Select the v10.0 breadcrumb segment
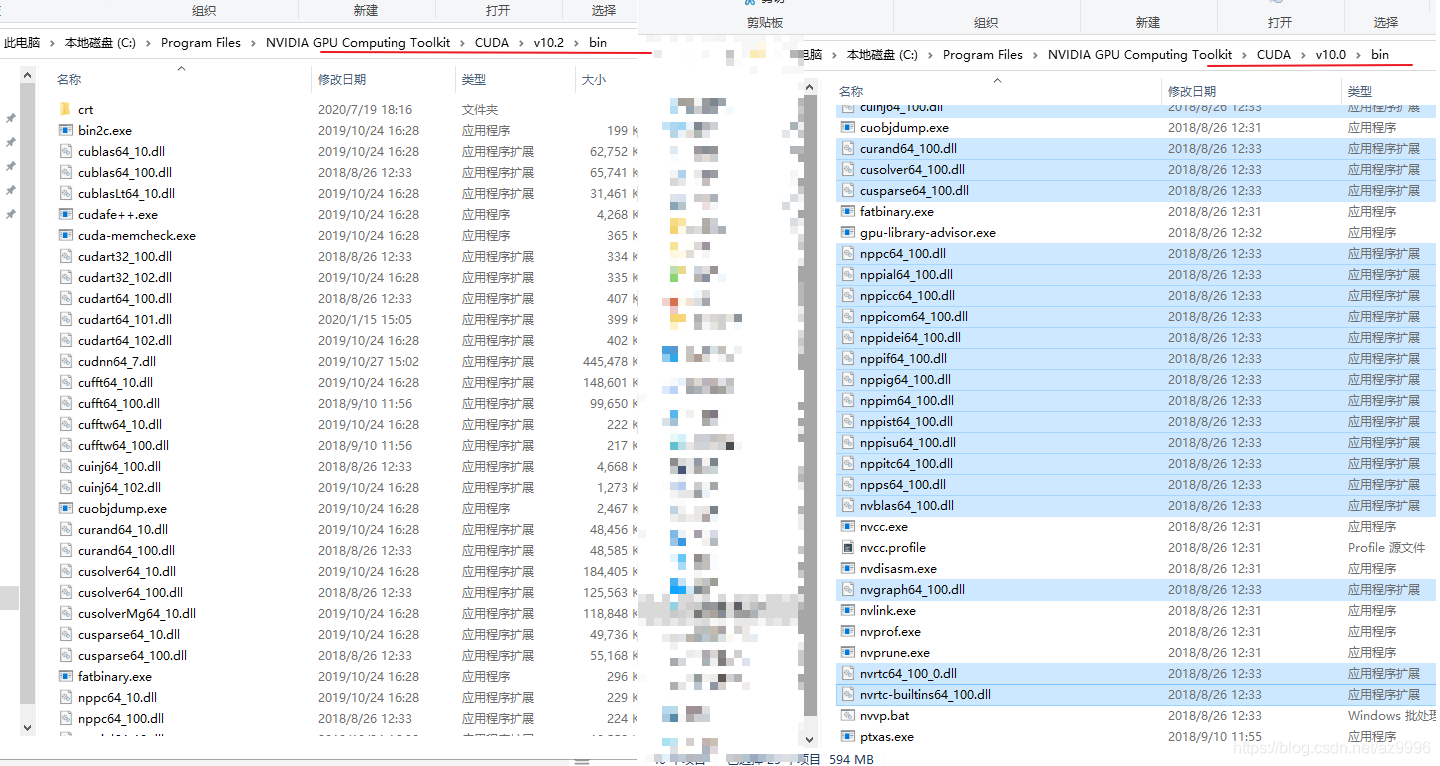This screenshot has width=1440, height=766. click(x=1331, y=55)
